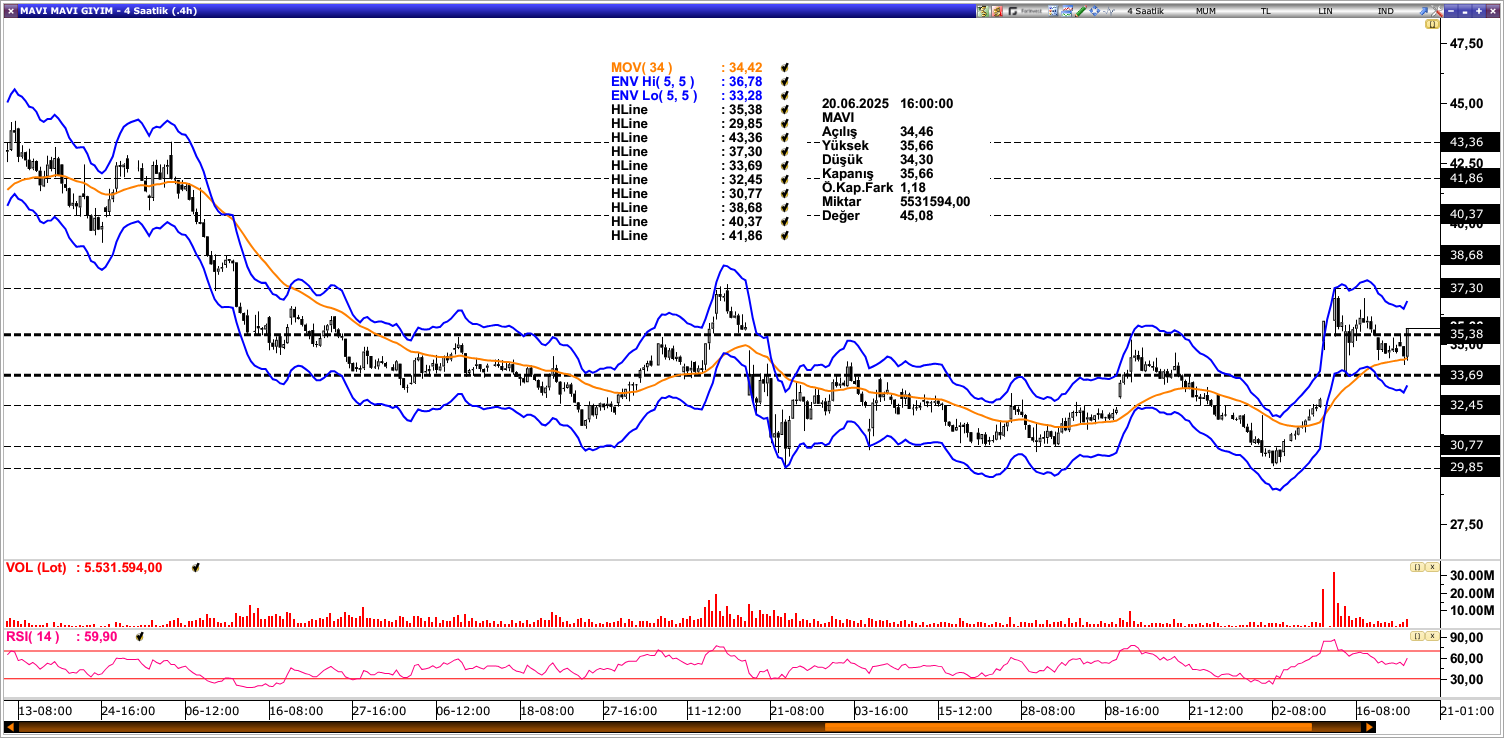This screenshot has height=738, width=1504.
Task: Click the Forinvest logo icon
Action: [1027, 11]
